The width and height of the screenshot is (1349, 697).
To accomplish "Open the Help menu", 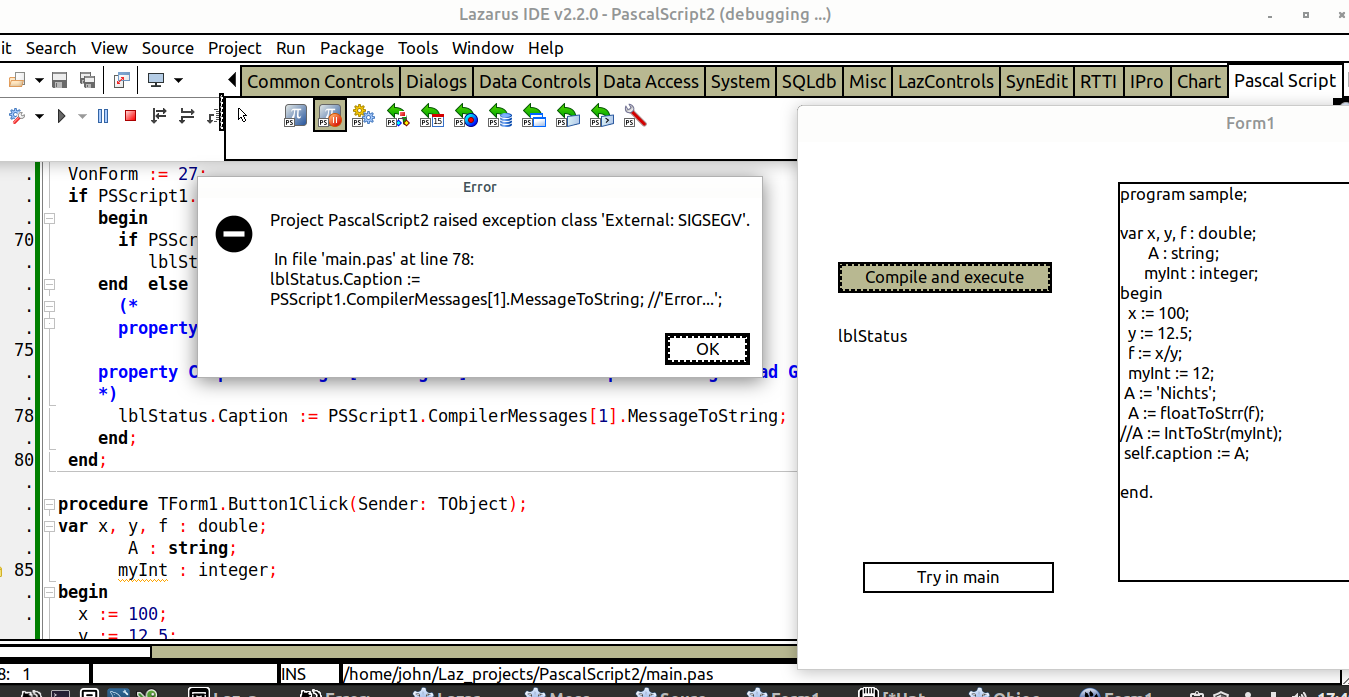I will (546, 48).
